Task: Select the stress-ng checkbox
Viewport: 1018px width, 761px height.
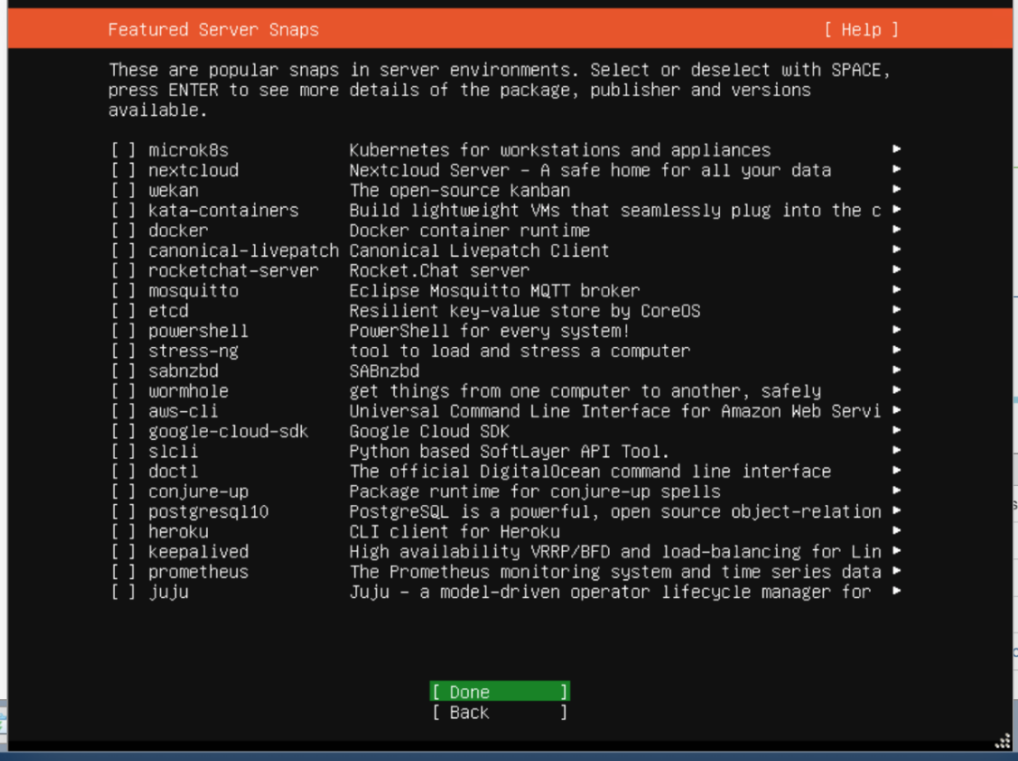Action: (x=123, y=352)
